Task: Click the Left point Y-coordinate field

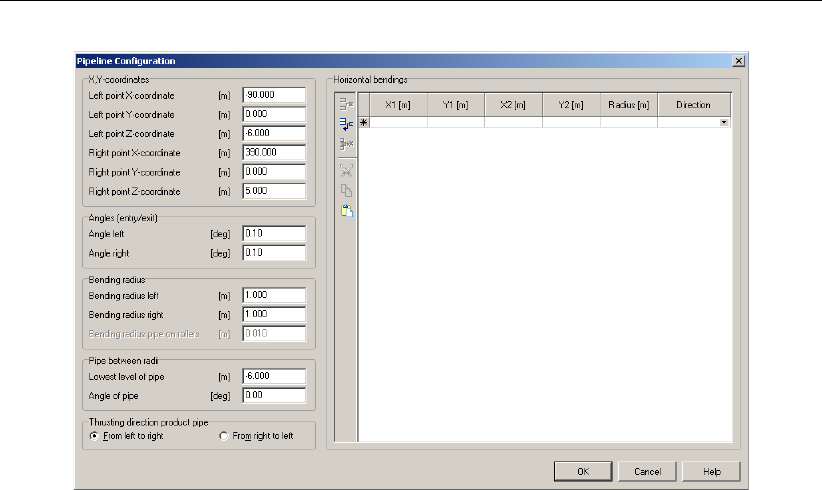Action: (x=274, y=114)
